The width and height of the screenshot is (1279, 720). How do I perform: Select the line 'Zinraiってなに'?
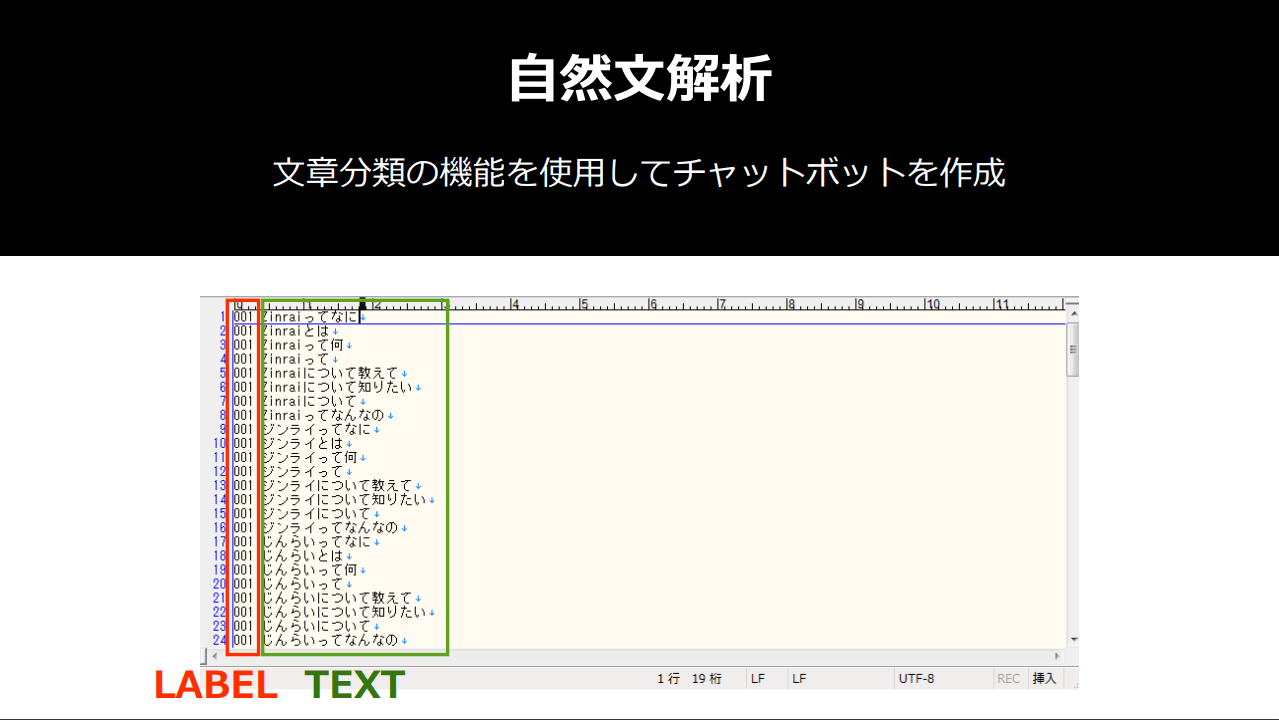pyautogui.click(x=309, y=317)
